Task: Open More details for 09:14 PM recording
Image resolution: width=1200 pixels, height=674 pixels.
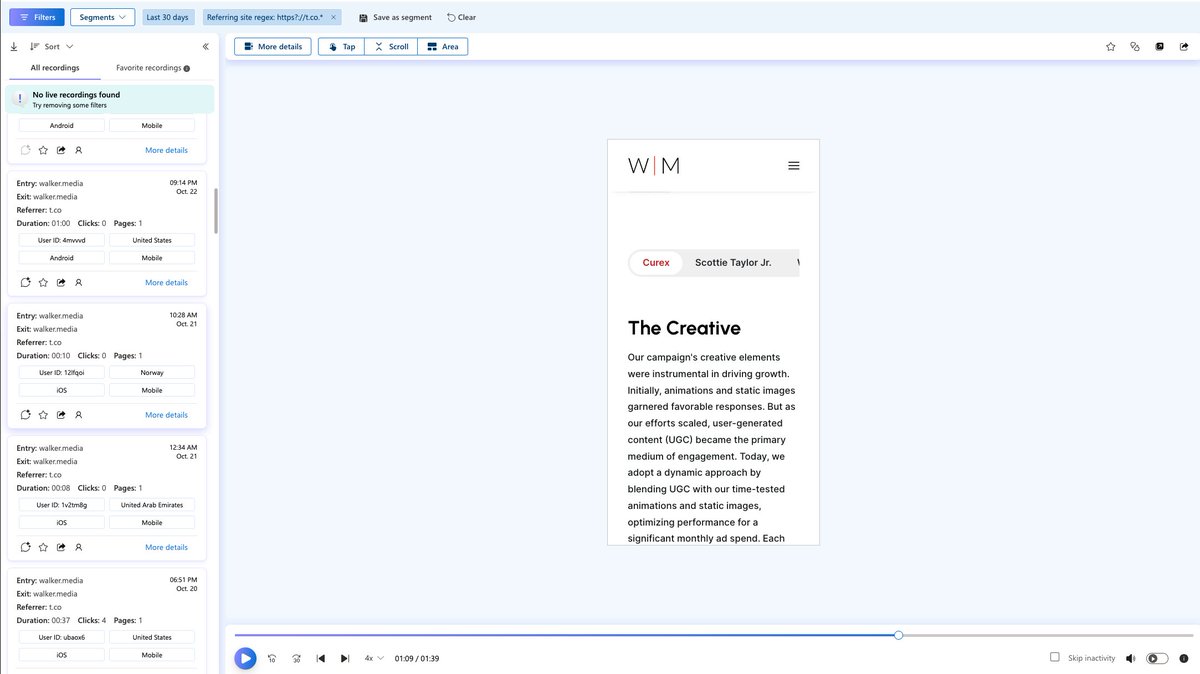Action: [166, 282]
